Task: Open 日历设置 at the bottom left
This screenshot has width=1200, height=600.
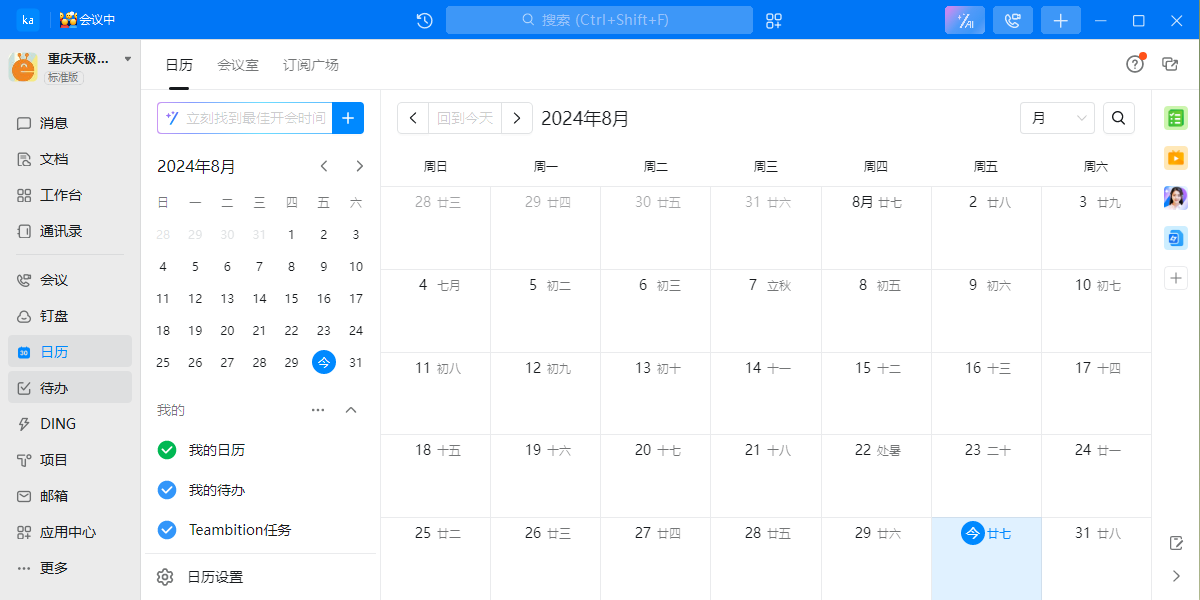Action: (x=217, y=576)
